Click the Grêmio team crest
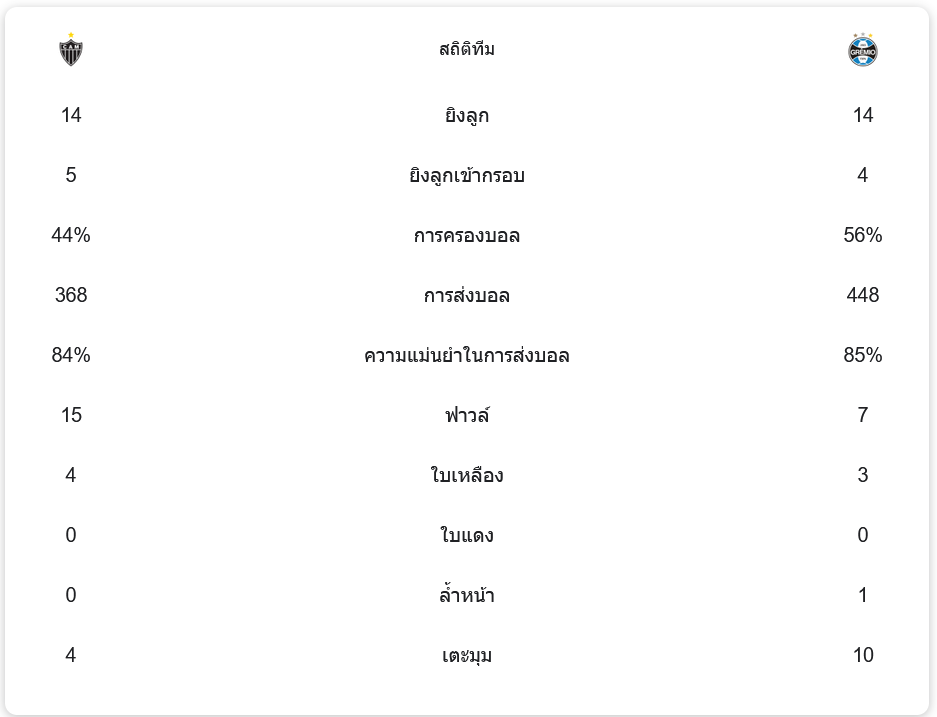This screenshot has width=937, height=717. click(862, 50)
